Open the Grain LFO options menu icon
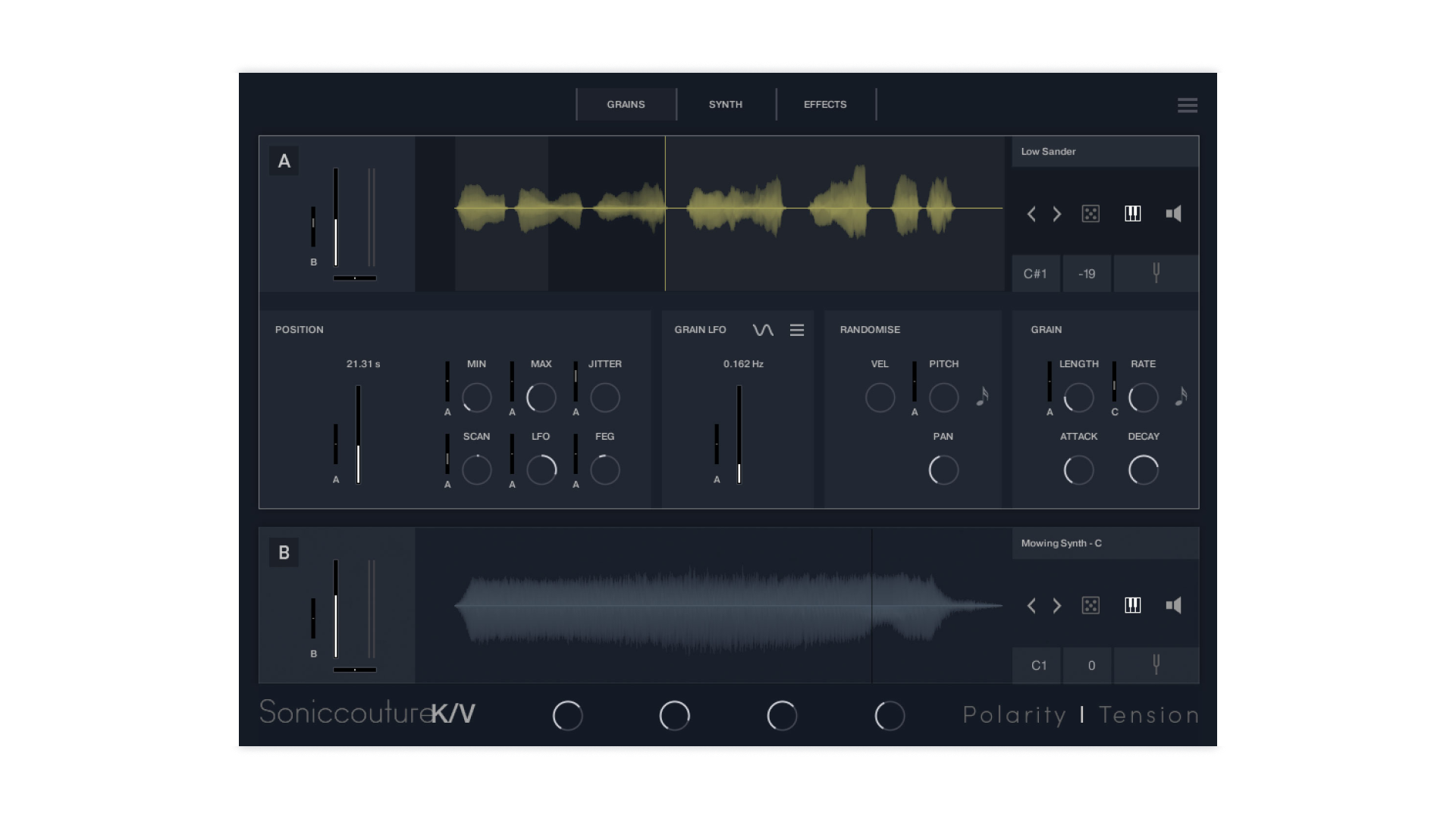This screenshot has height=819, width=1456. [796, 330]
